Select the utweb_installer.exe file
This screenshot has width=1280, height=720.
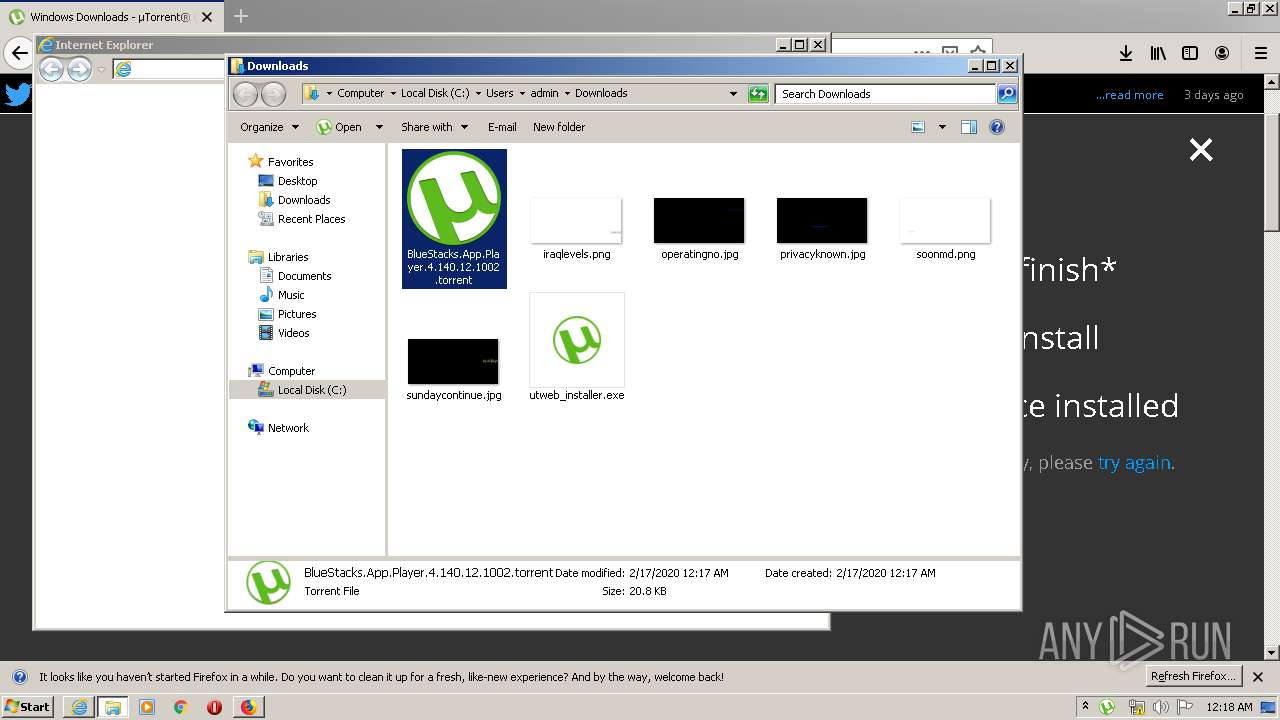click(576, 348)
